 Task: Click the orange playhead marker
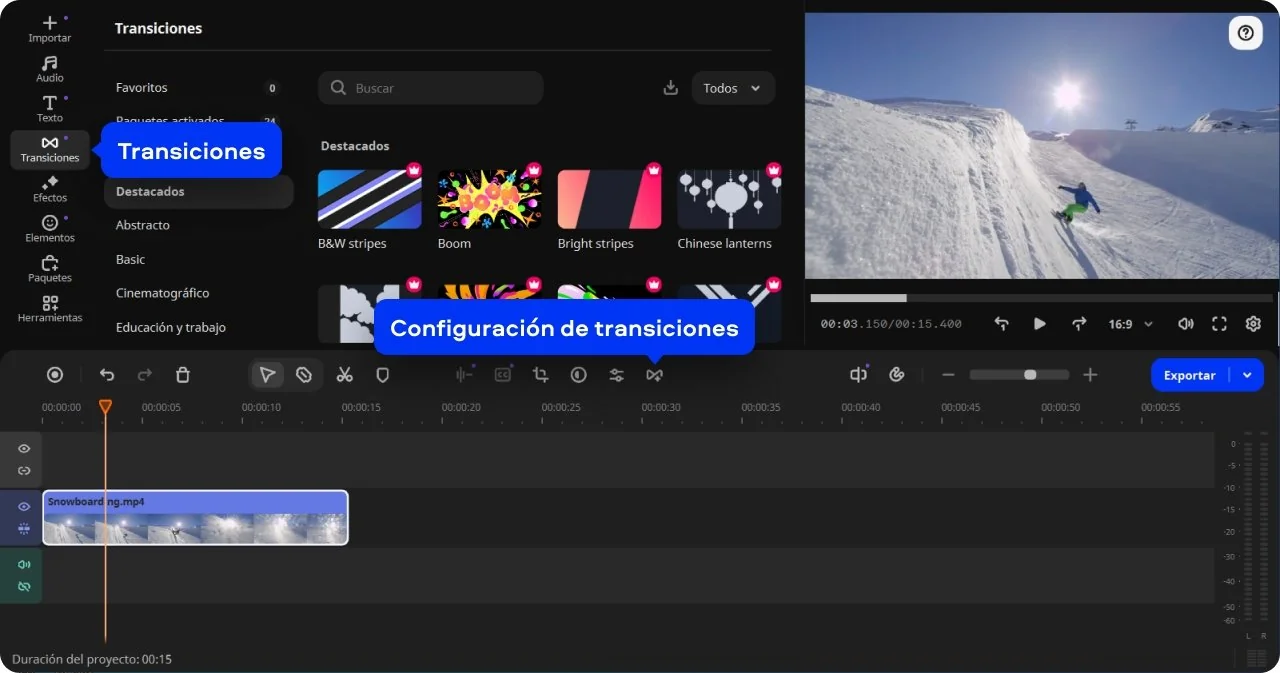point(105,406)
